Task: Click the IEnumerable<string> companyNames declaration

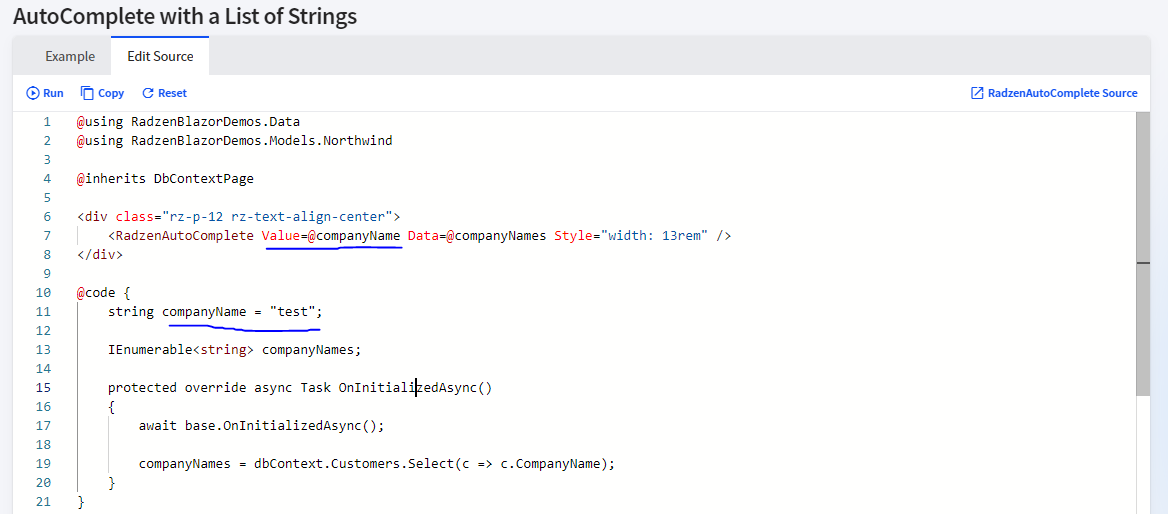Action: click(234, 349)
